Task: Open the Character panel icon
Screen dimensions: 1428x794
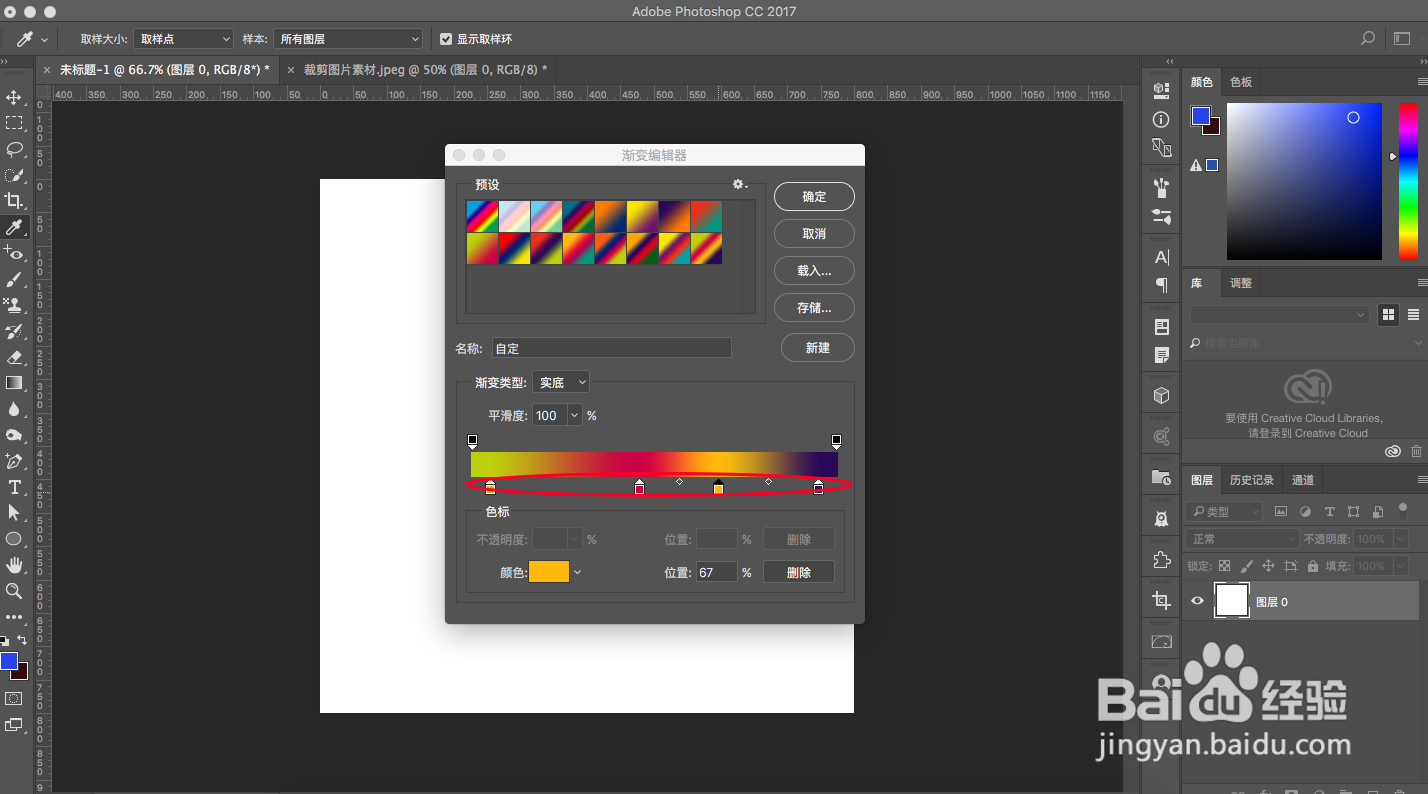Action: click(x=1161, y=257)
